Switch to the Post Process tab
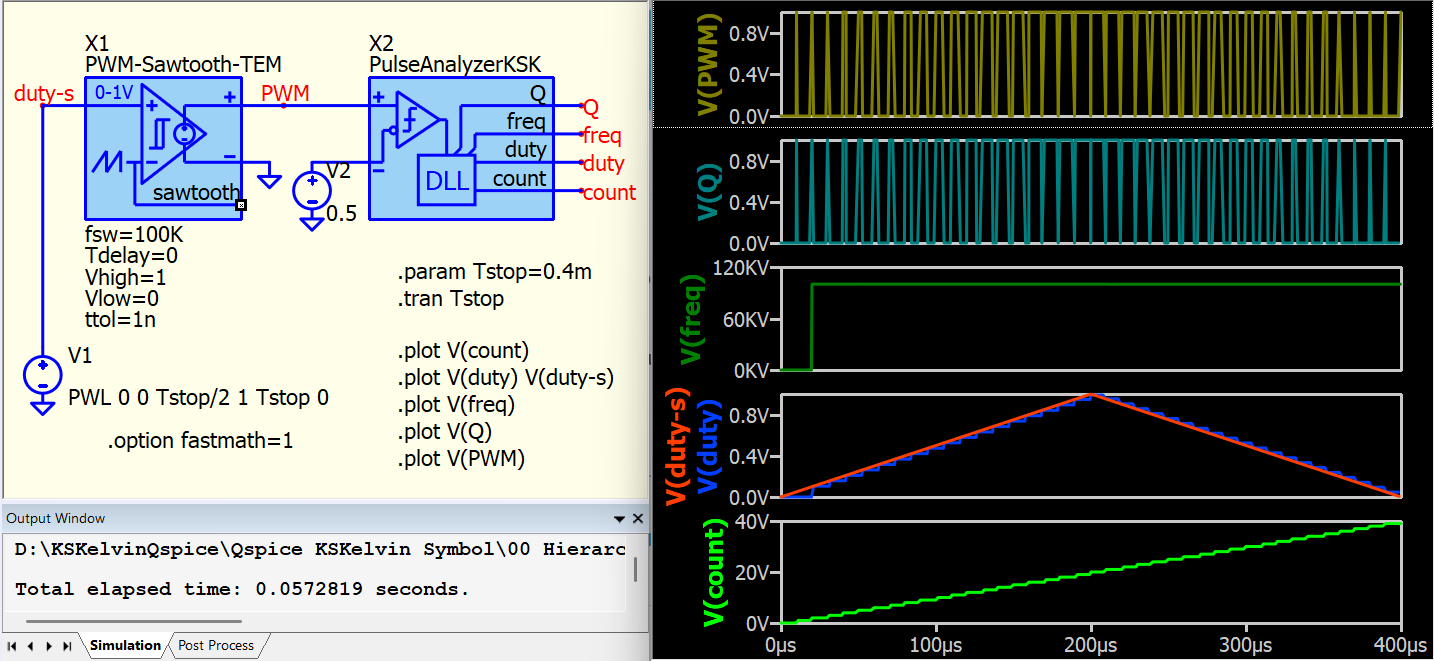The height and width of the screenshot is (661, 1434). click(216, 646)
